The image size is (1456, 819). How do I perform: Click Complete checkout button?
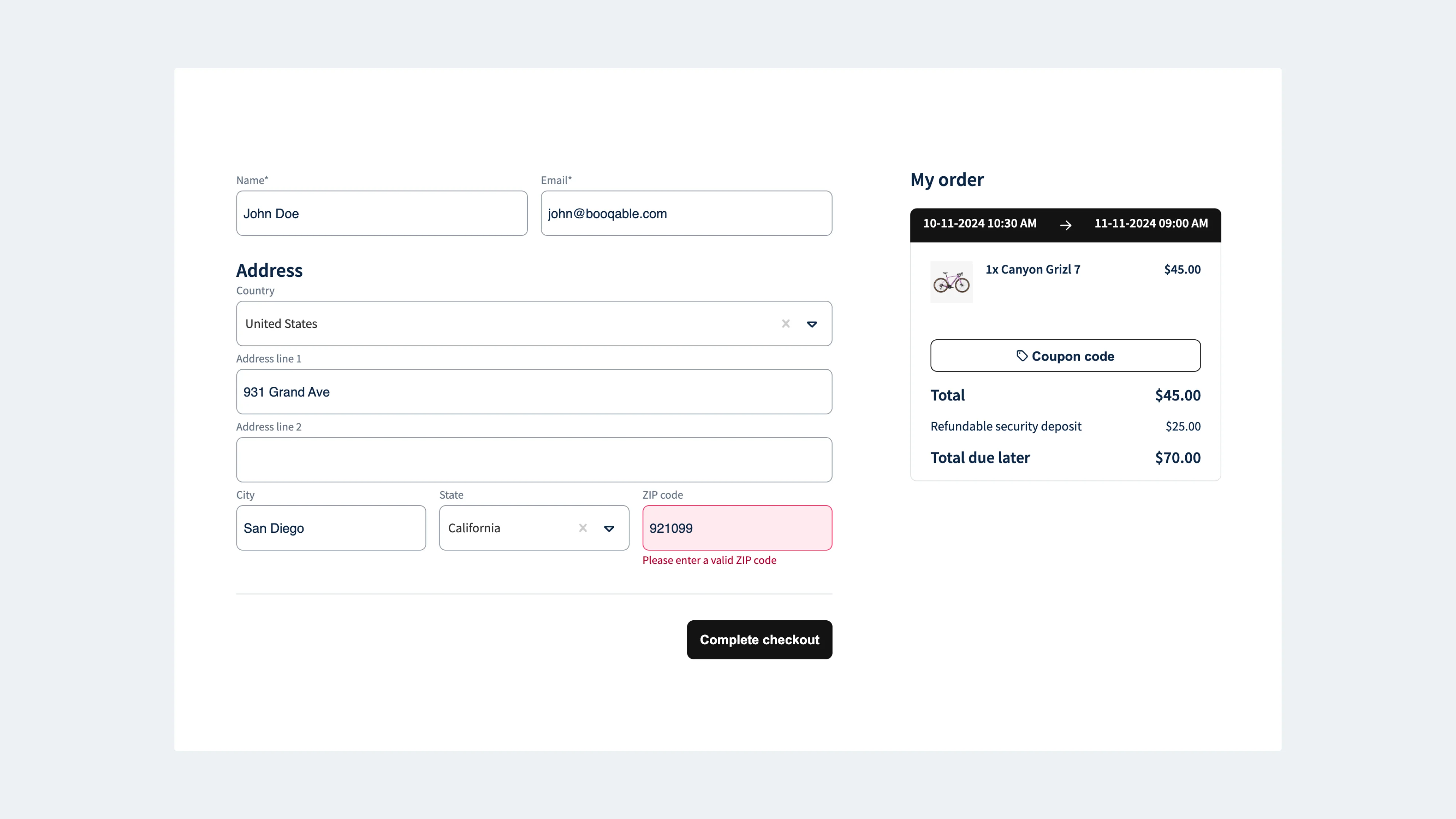point(759,639)
